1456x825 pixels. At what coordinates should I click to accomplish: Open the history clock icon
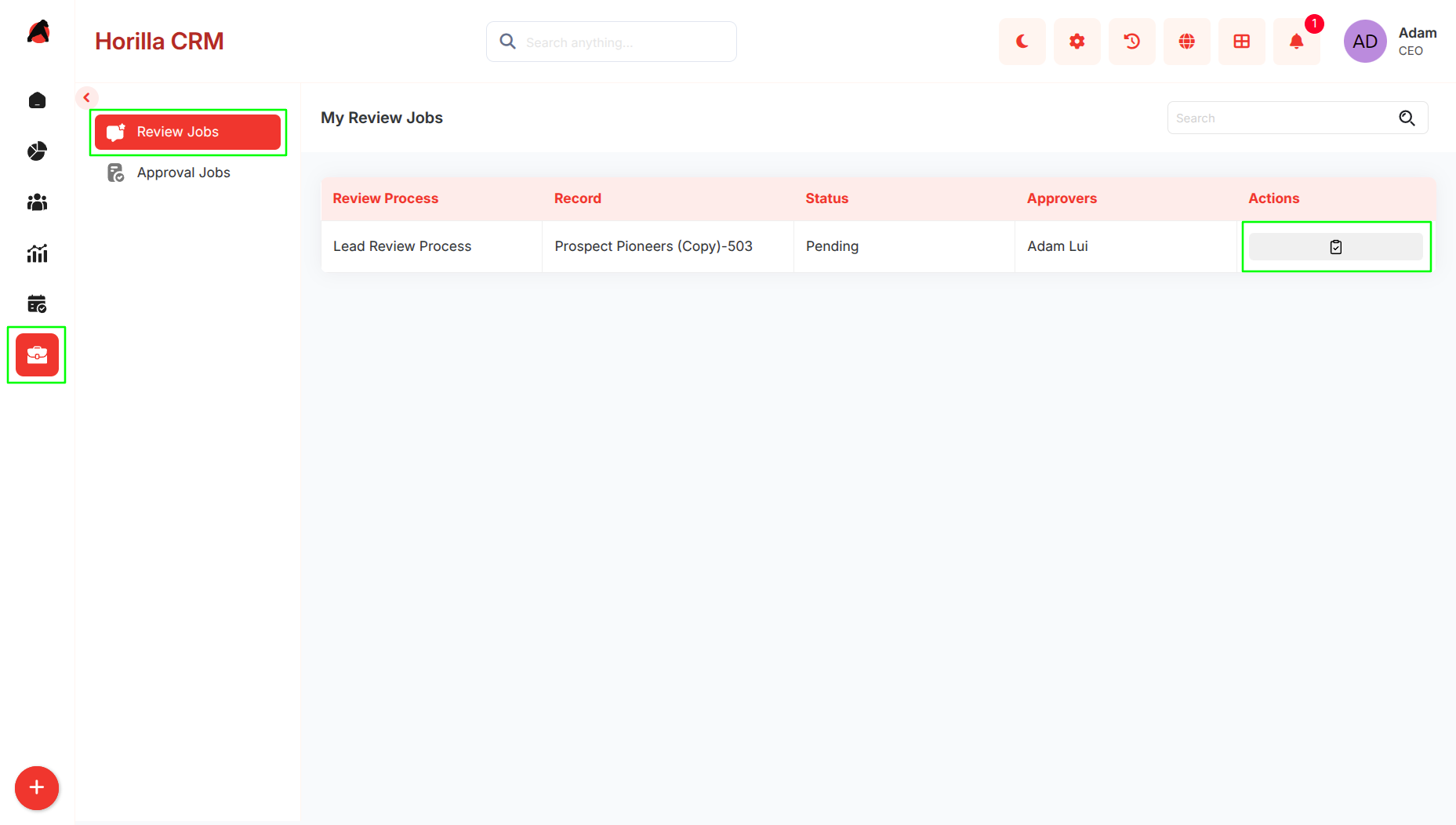tap(1131, 42)
